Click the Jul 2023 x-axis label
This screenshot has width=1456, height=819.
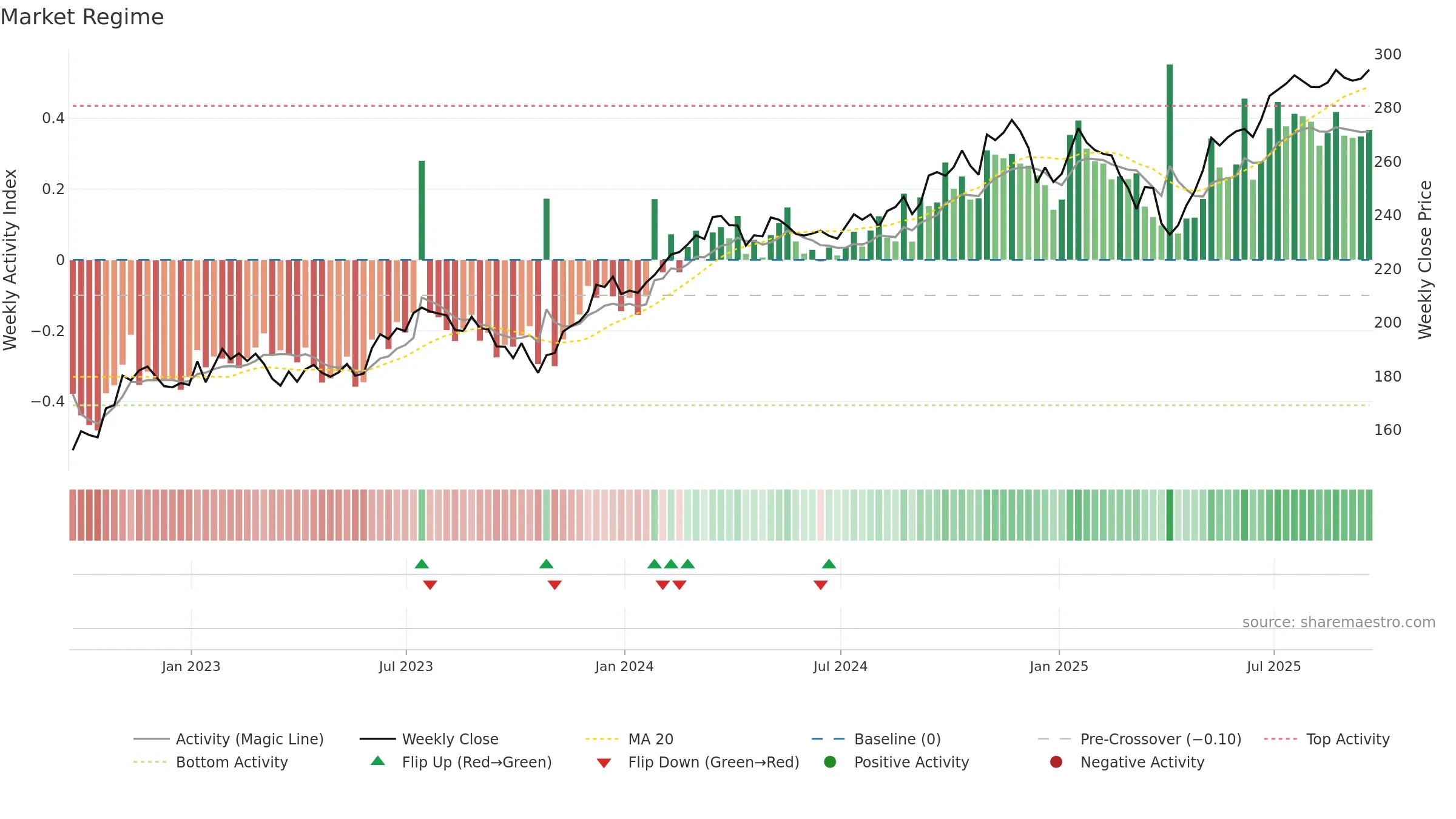[x=406, y=666]
